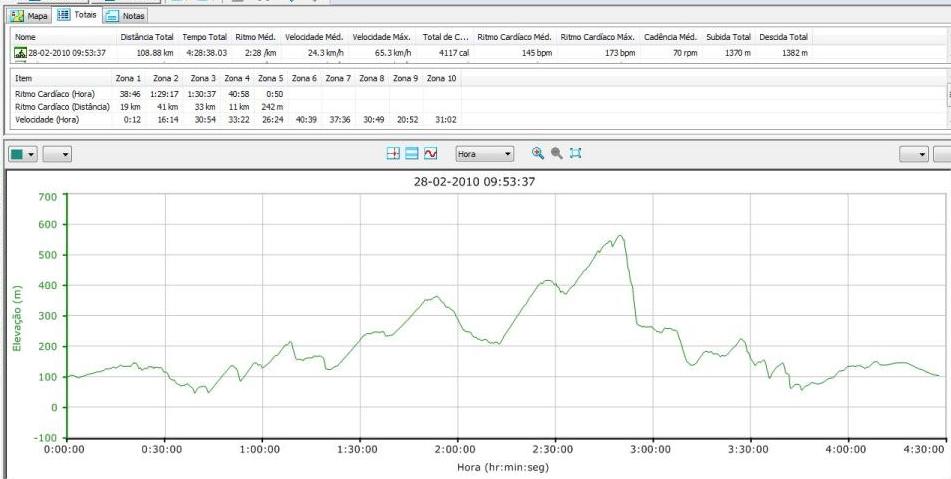Click the 1370 m climb value
951x479 pixels.
coord(738,53)
